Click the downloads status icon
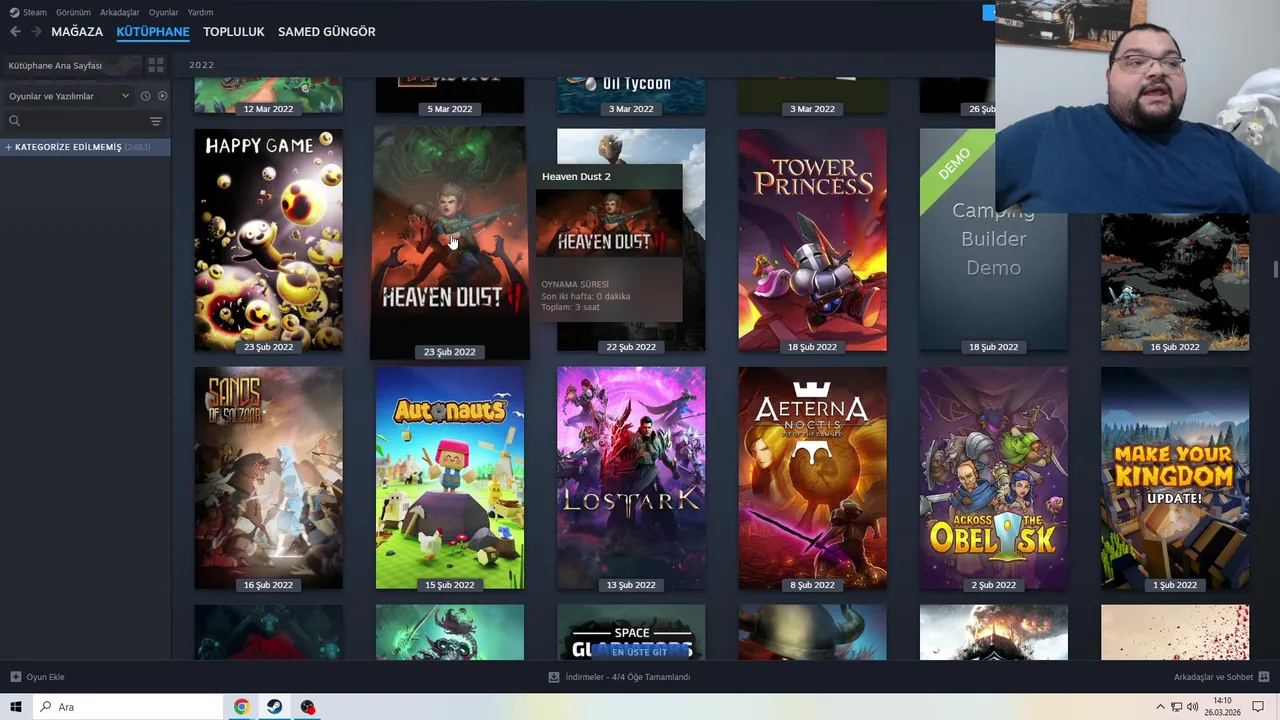 point(553,677)
